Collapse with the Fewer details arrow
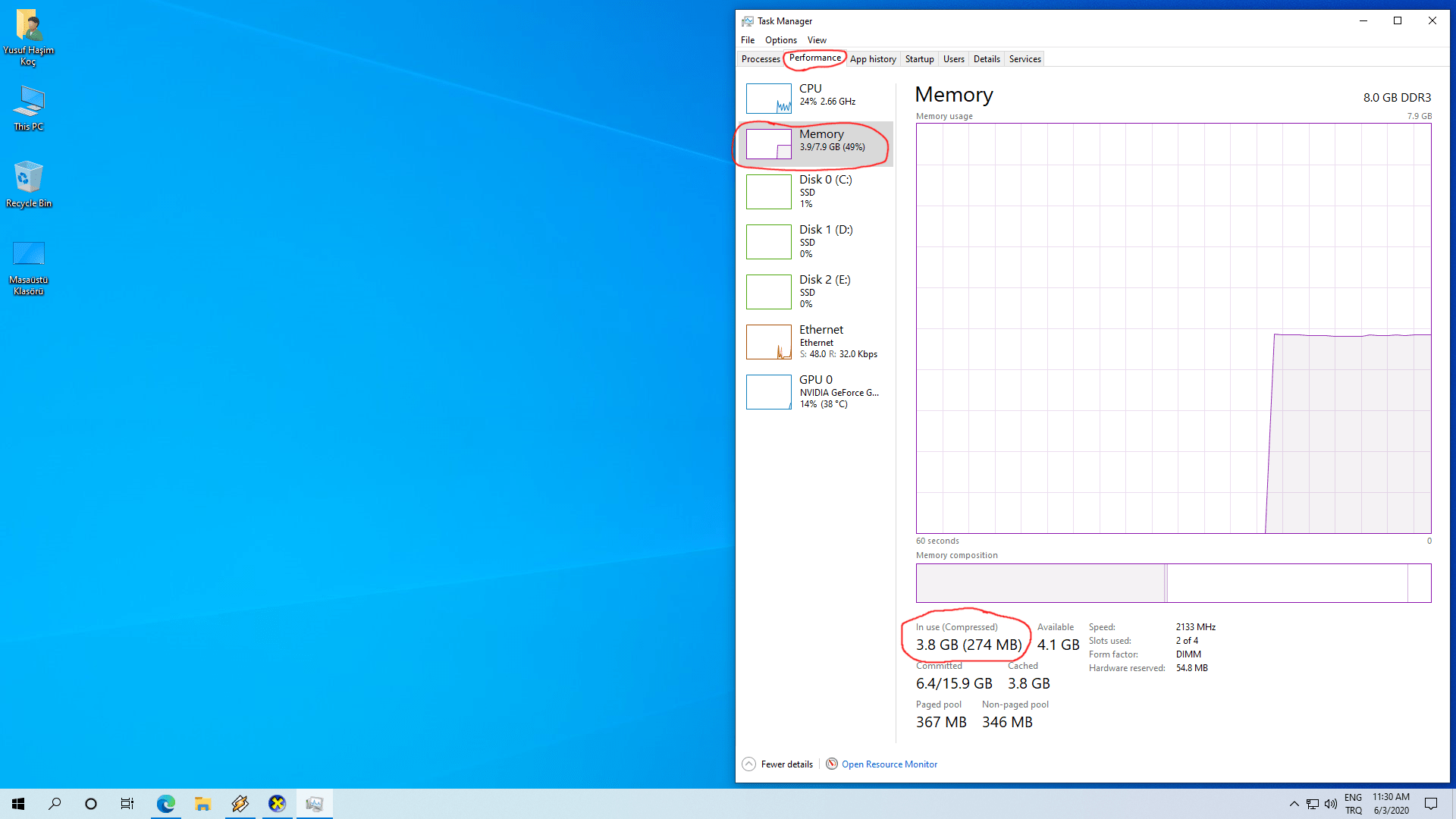This screenshot has height=819, width=1456. click(x=748, y=764)
